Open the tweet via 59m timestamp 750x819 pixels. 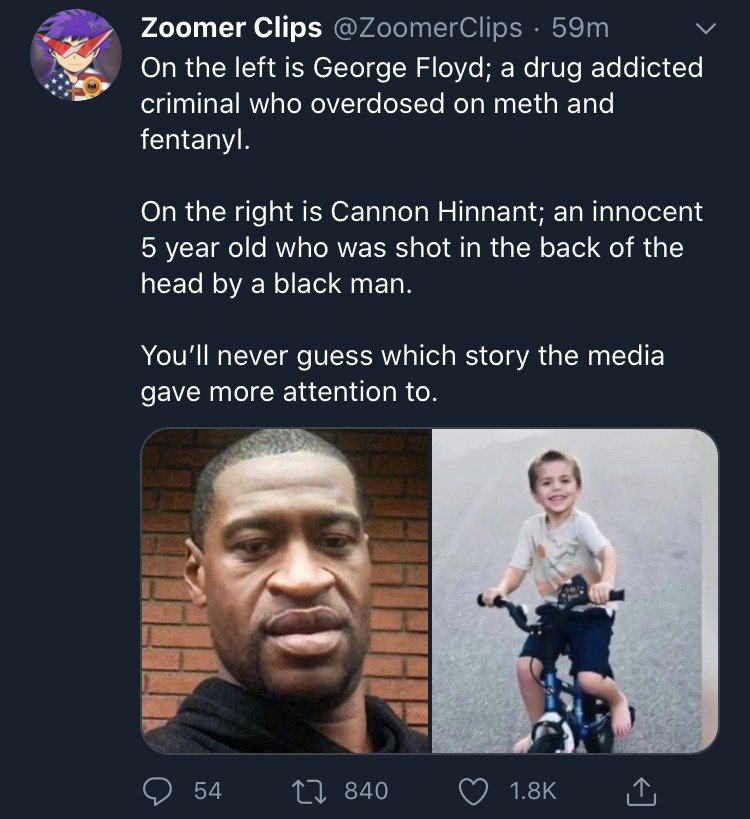pos(580,29)
